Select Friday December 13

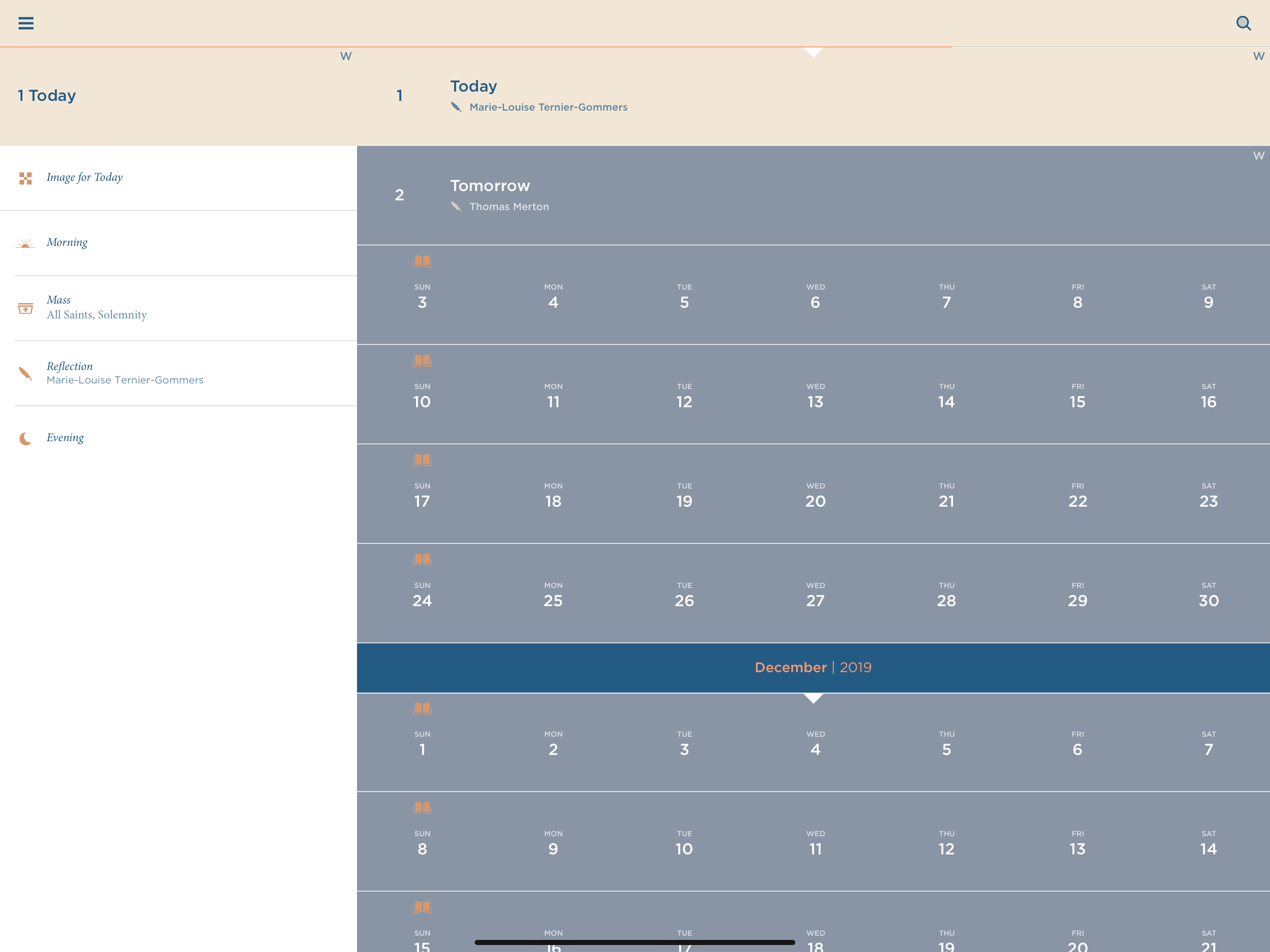1078,842
